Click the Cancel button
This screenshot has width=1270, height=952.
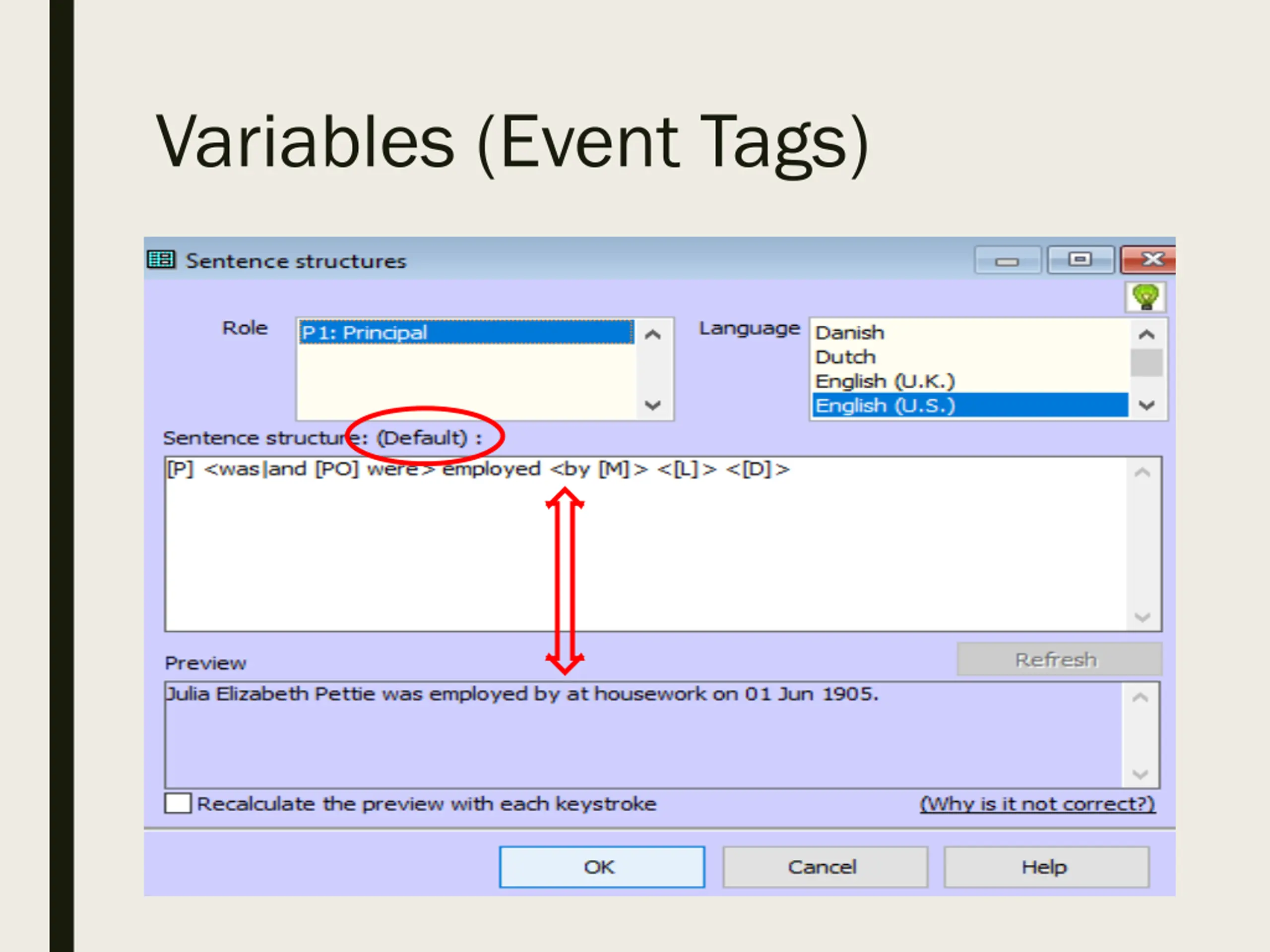(825, 867)
